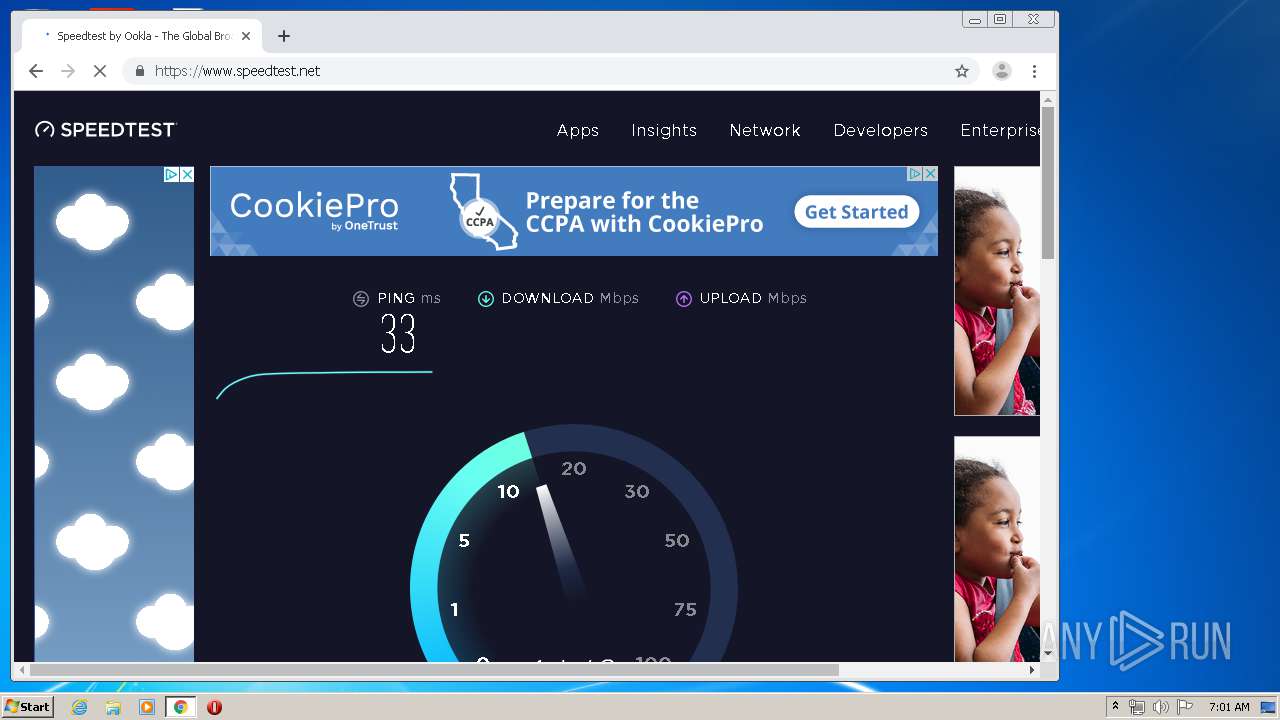The height and width of the screenshot is (720, 1280).
Task: Open the Windows Start menu
Action: [28, 707]
